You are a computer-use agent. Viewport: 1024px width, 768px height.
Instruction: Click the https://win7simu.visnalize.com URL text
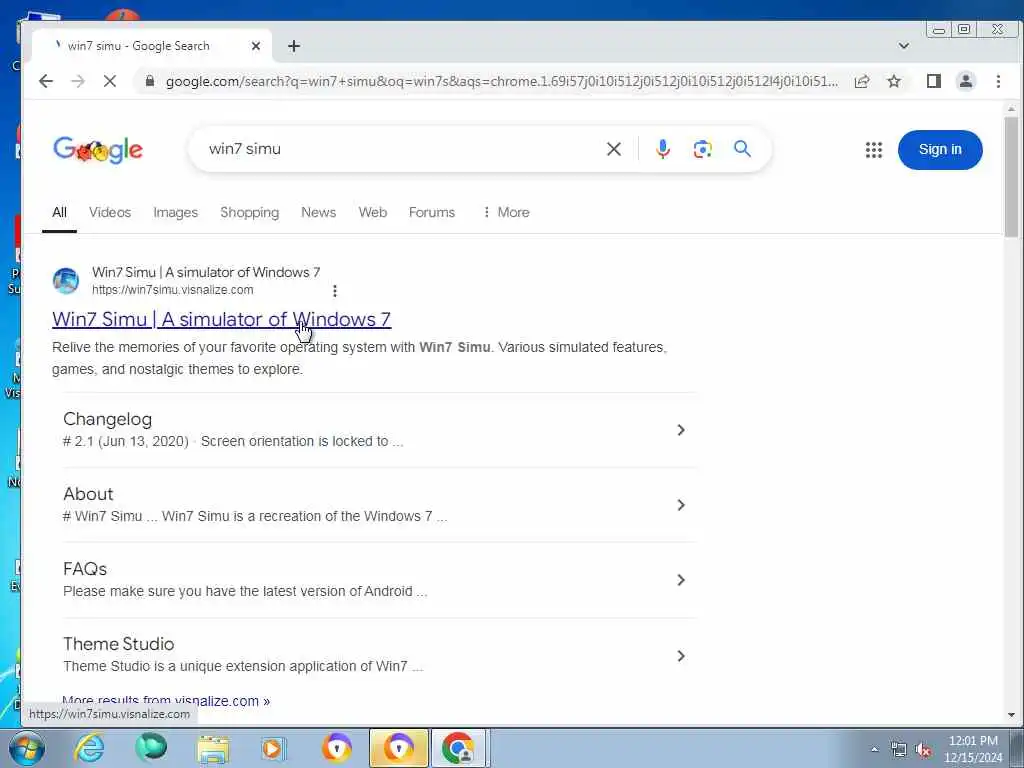[172, 290]
